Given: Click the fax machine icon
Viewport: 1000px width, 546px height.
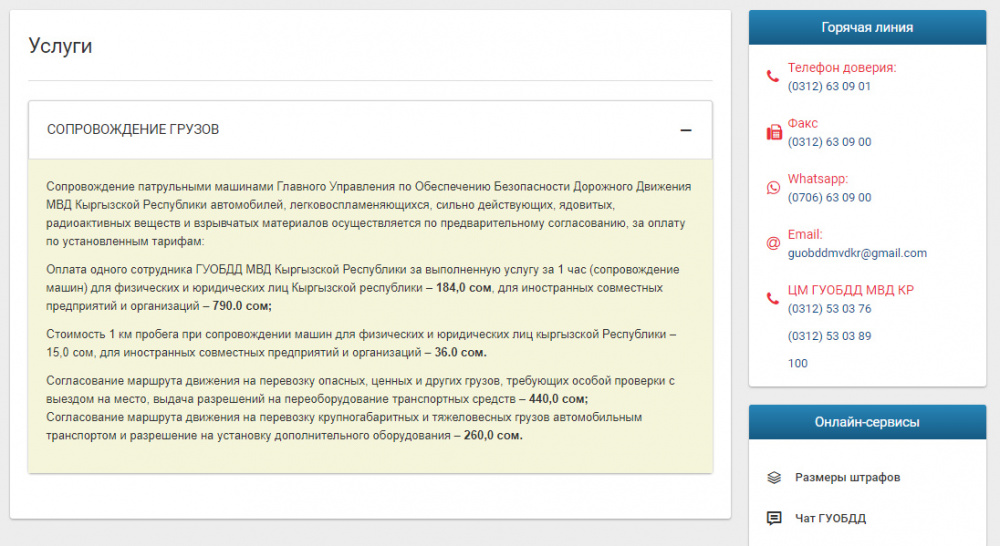Looking at the screenshot, I should point(773,132).
